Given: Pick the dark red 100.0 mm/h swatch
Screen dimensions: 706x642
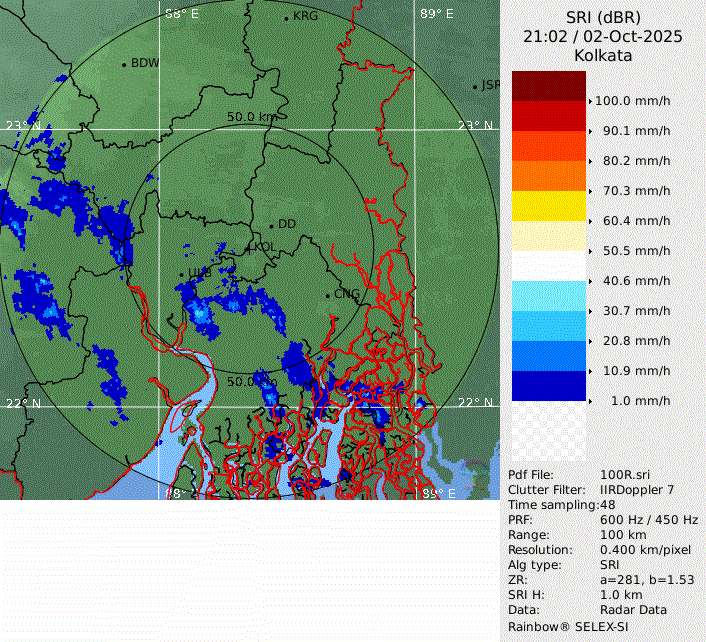Looking at the screenshot, I should [548, 86].
